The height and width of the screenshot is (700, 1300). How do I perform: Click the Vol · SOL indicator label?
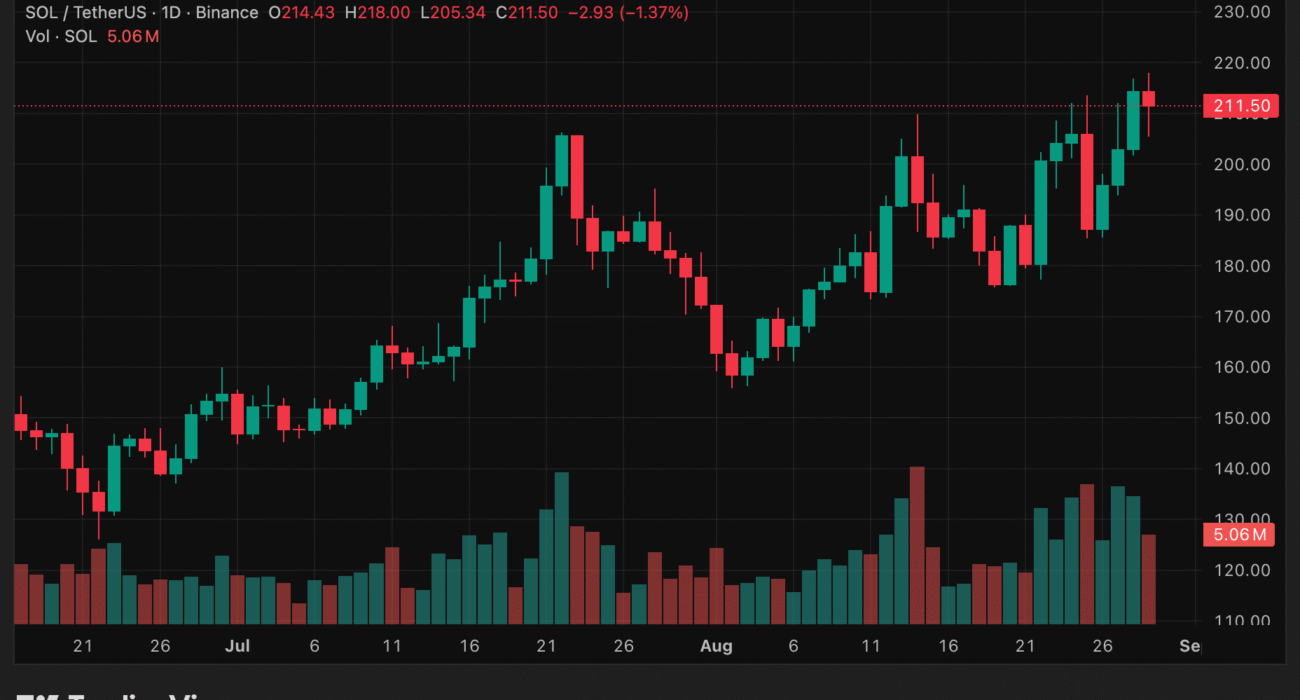point(62,36)
